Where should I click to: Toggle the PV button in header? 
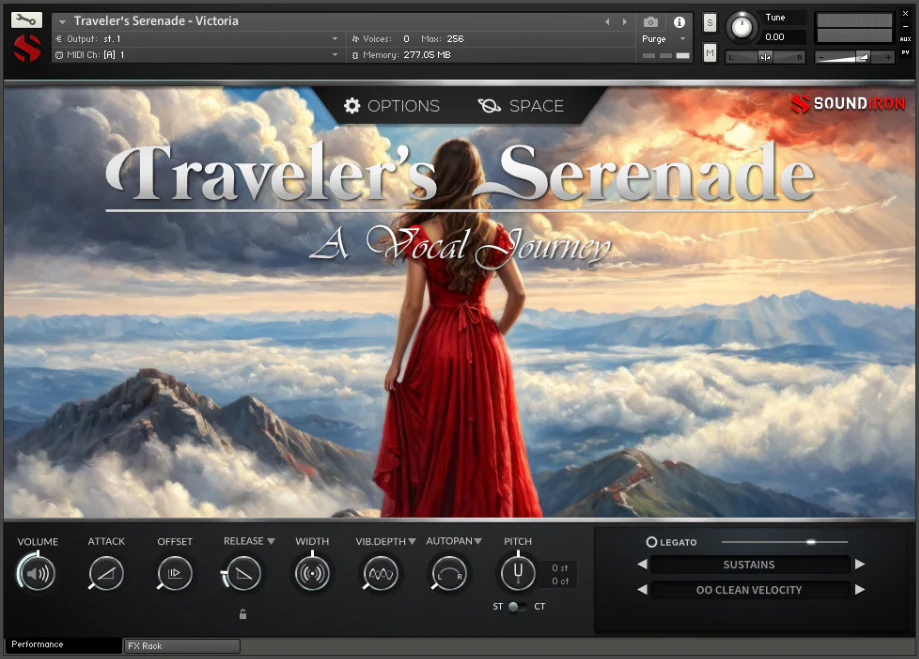pyautogui.click(x=906, y=53)
